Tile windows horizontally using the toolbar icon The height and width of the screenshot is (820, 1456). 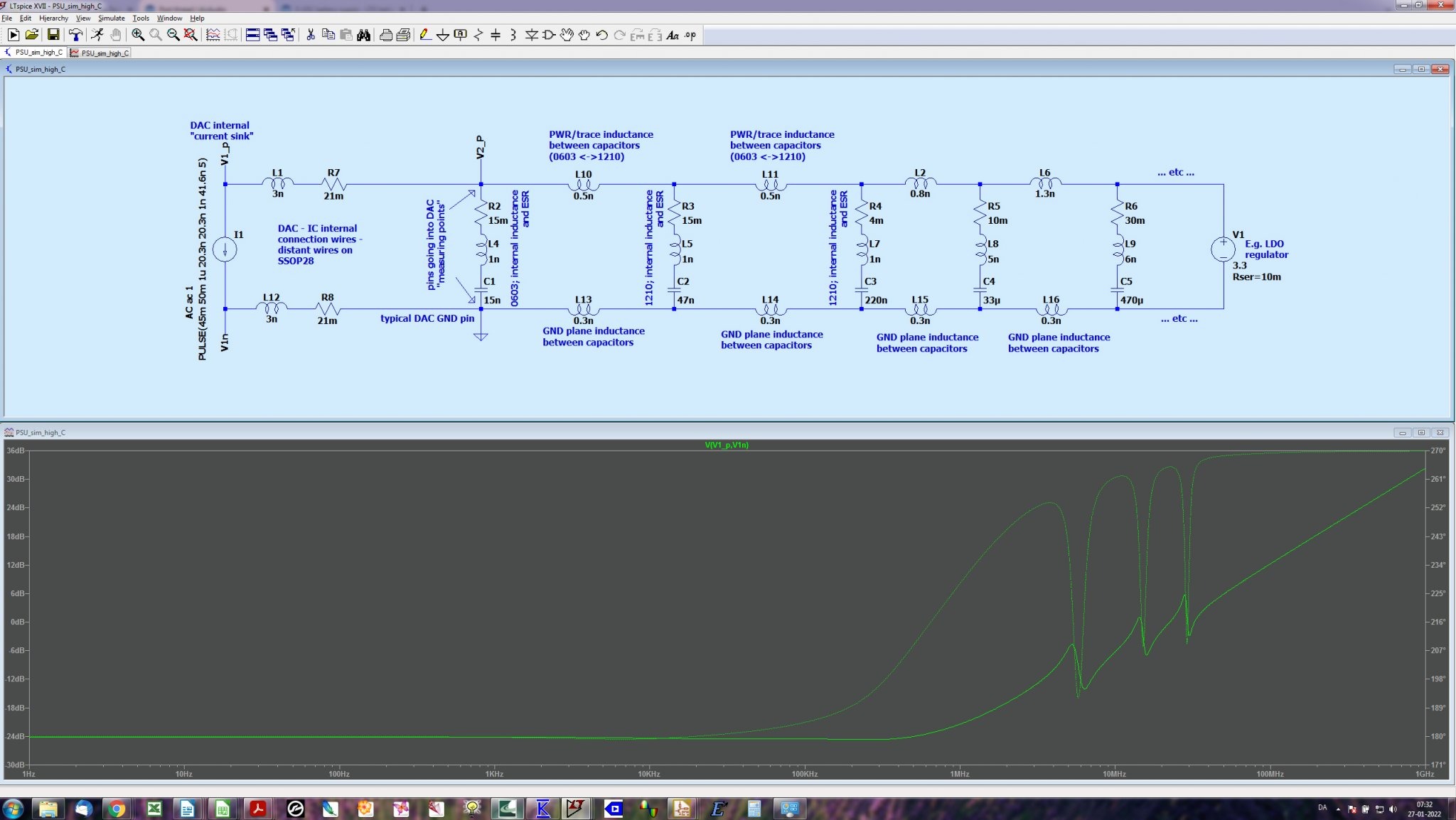[252, 35]
